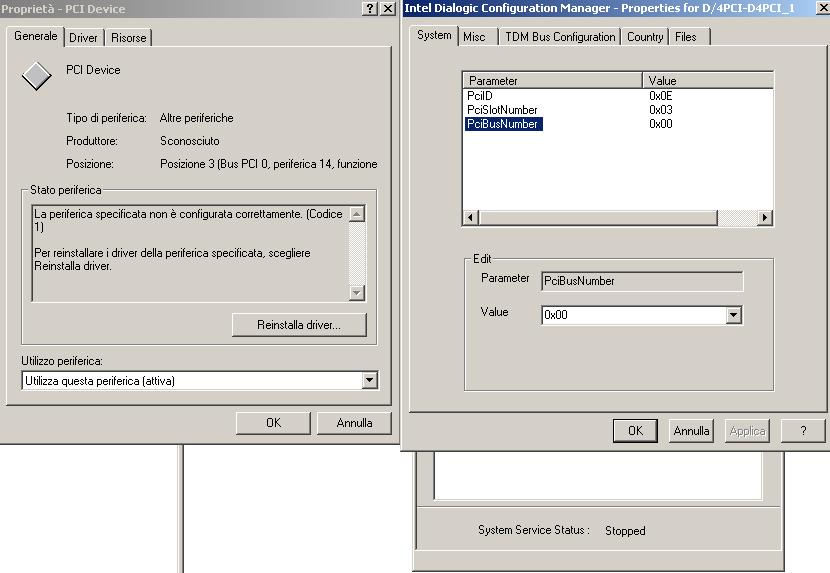Open the Utilizzo periferica dropdown
Screen dimensions: 830x573
(x=369, y=380)
